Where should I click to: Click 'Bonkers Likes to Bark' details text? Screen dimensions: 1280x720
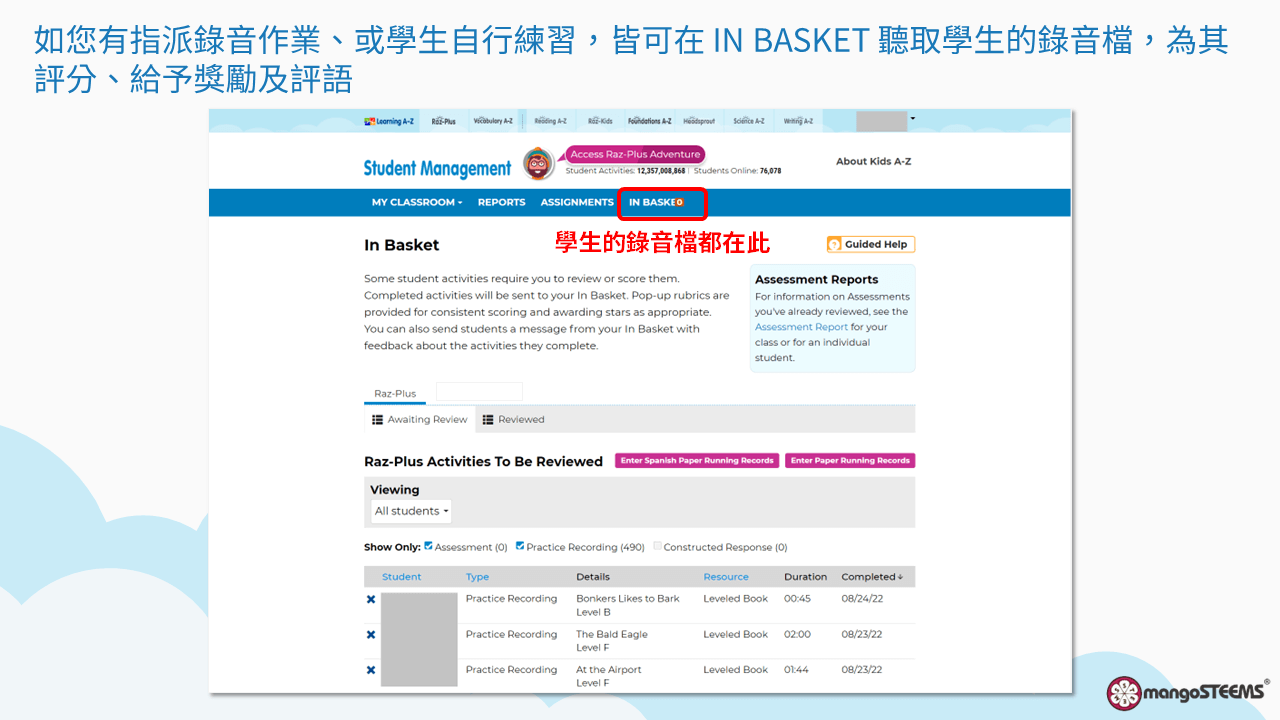(627, 599)
